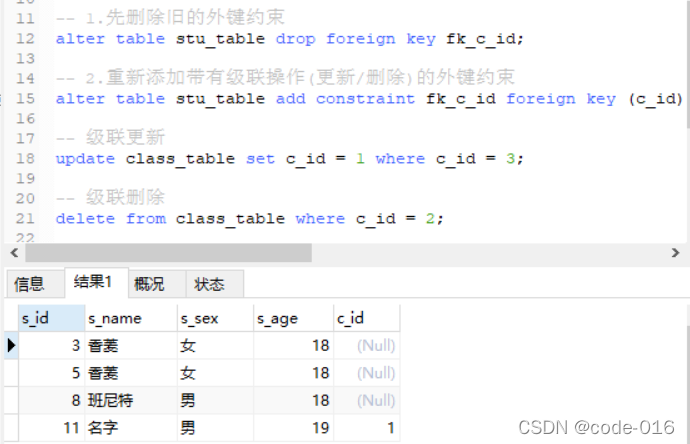This screenshot has width=690, height=444.
Task: Select the s_sex column header
Action: [216, 318]
